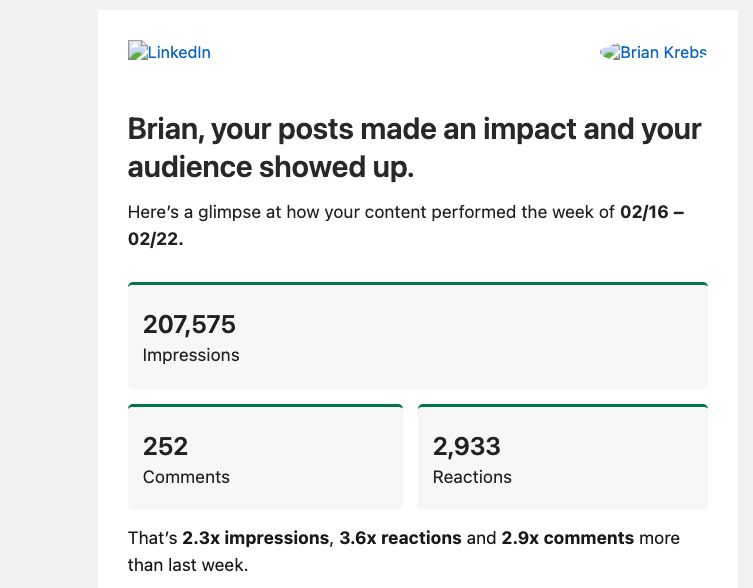Click the green top border of Reactions card
The width and height of the screenshot is (753, 588).
562,406
